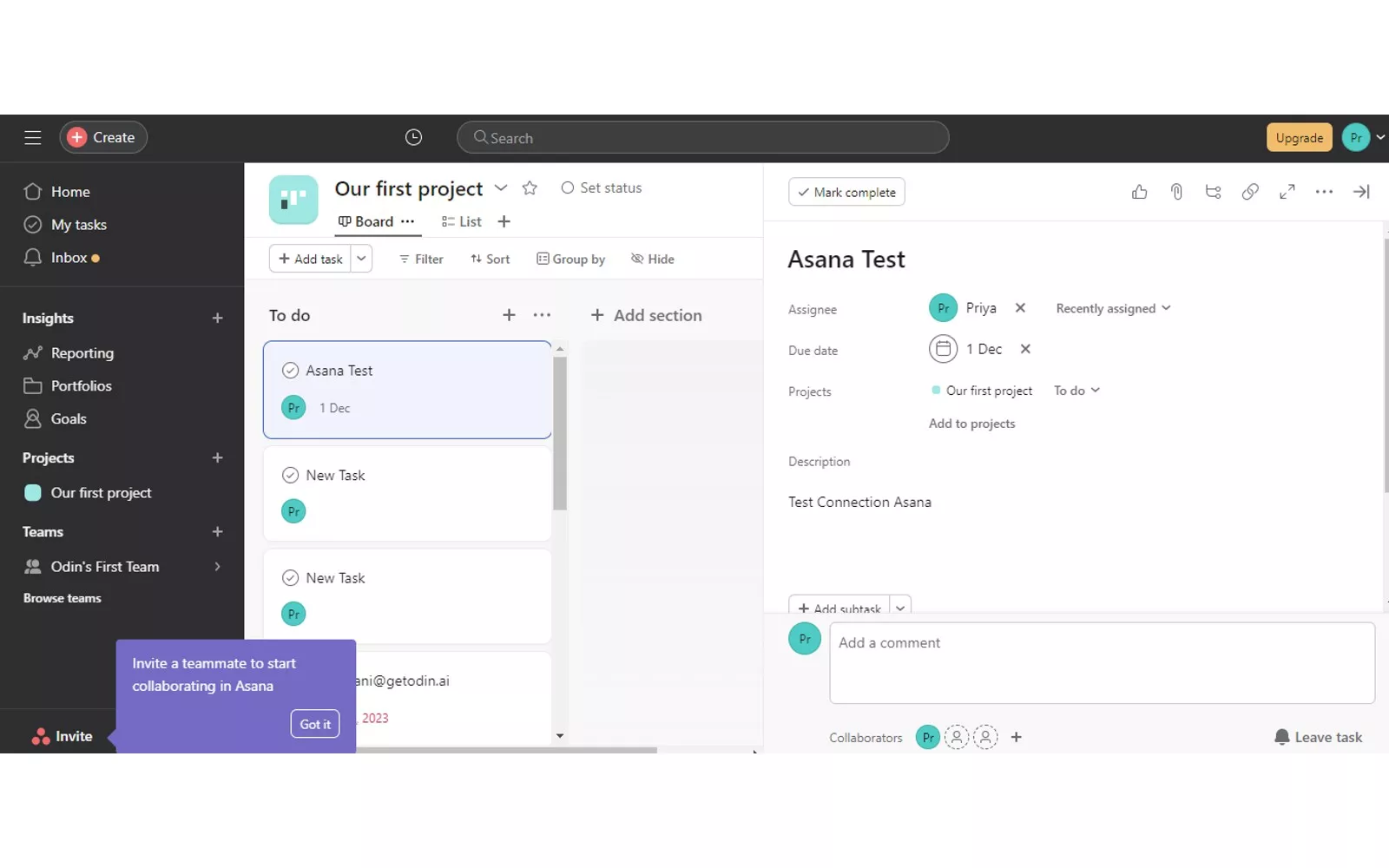1389x868 pixels.
Task: Expand task pane to full screen
Action: [1287, 192]
